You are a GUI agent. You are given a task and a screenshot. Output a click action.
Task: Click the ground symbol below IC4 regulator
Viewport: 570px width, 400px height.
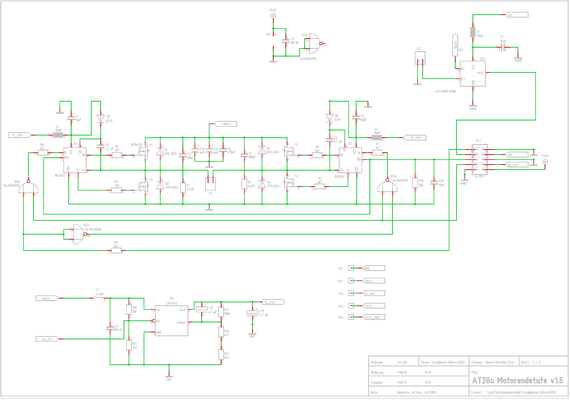click(x=168, y=376)
